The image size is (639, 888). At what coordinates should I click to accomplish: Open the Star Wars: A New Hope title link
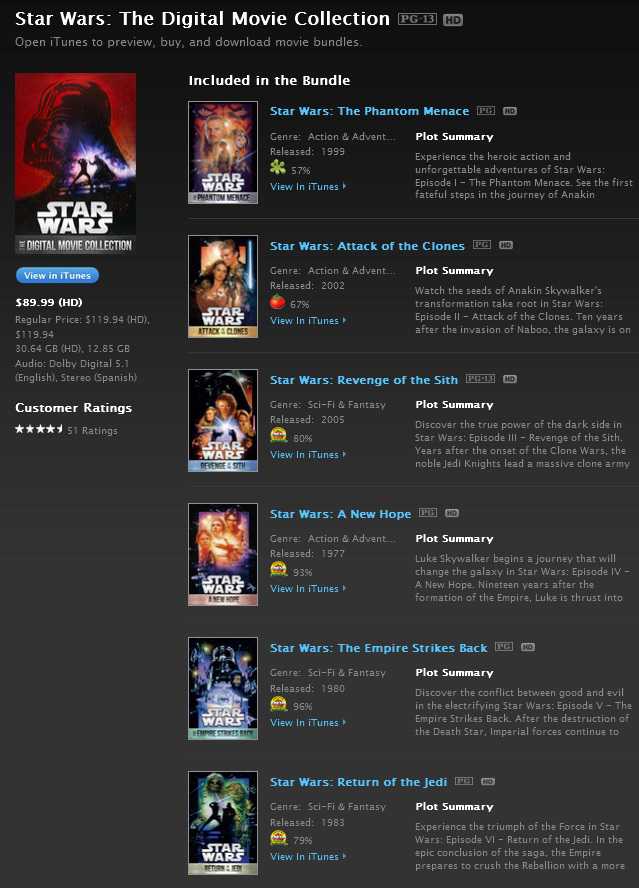tap(340, 514)
